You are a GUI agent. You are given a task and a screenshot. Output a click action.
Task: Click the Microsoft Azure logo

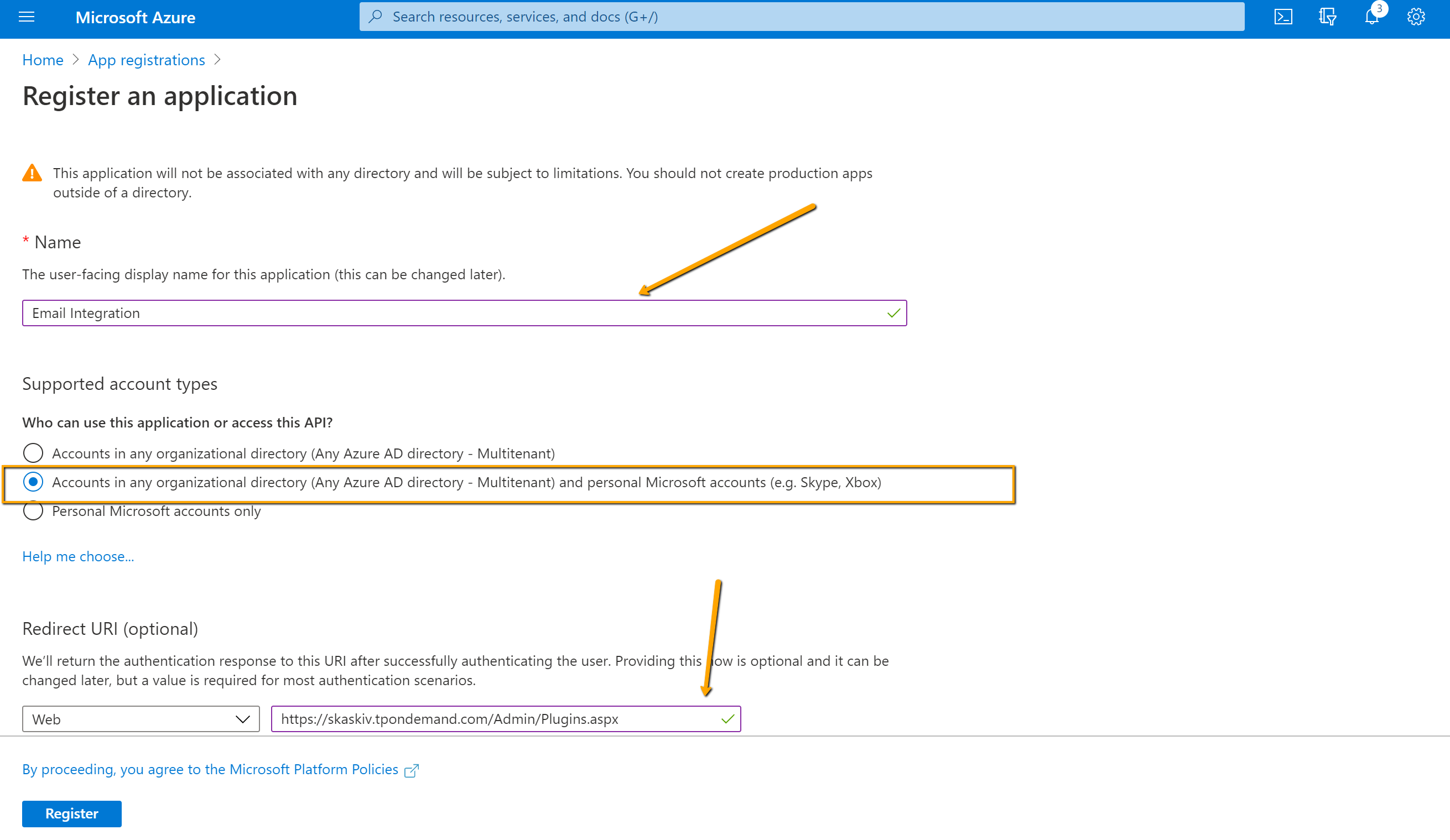click(x=135, y=17)
